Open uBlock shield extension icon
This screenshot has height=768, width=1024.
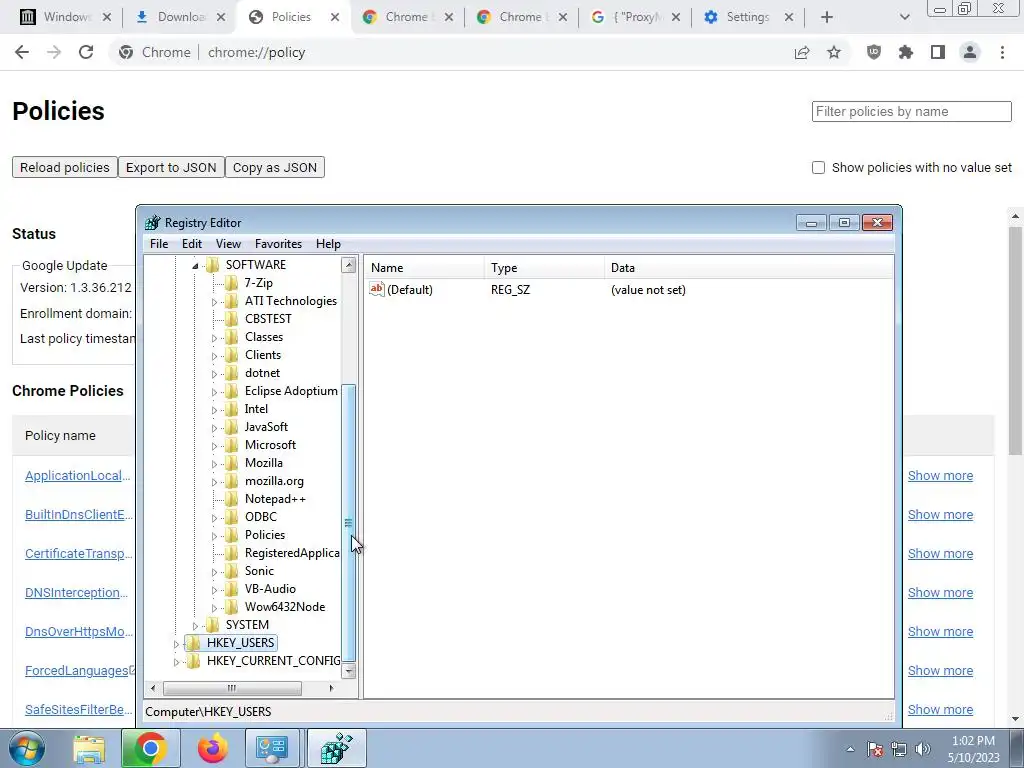pos(874,52)
